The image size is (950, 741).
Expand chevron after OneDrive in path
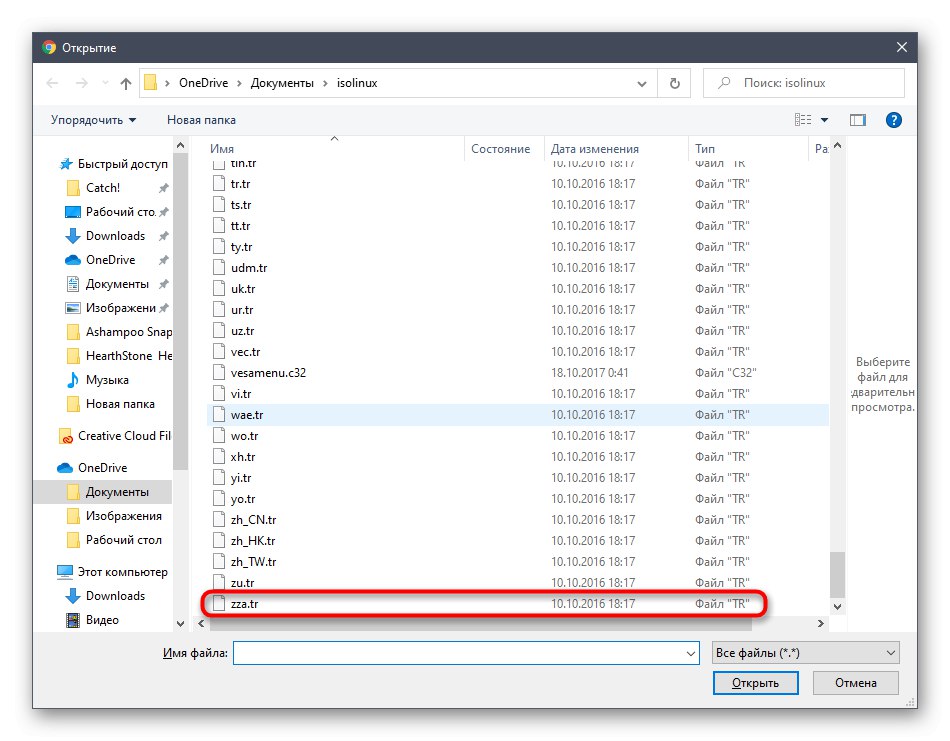point(239,83)
